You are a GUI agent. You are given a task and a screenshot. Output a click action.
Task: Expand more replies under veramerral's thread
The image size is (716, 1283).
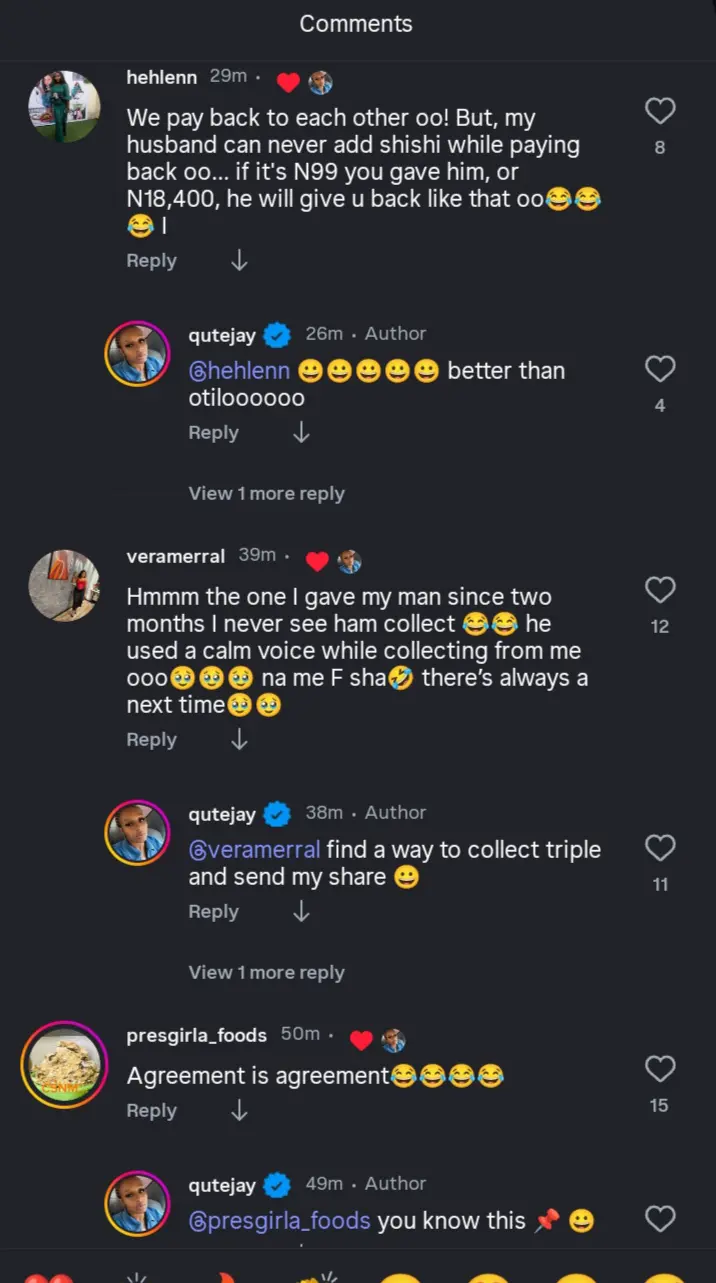pyautogui.click(x=266, y=973)
